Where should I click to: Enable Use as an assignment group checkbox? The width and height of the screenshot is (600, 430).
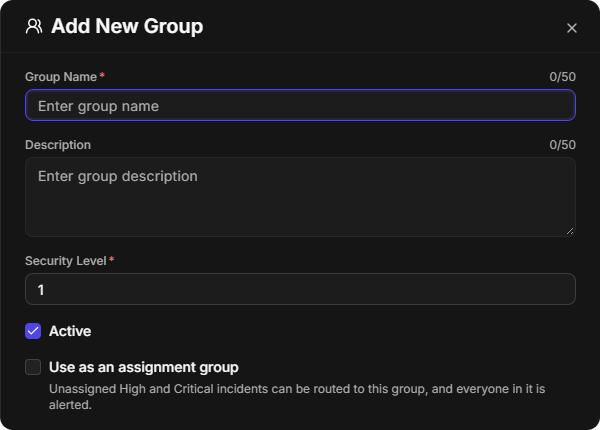coord(33,367)
